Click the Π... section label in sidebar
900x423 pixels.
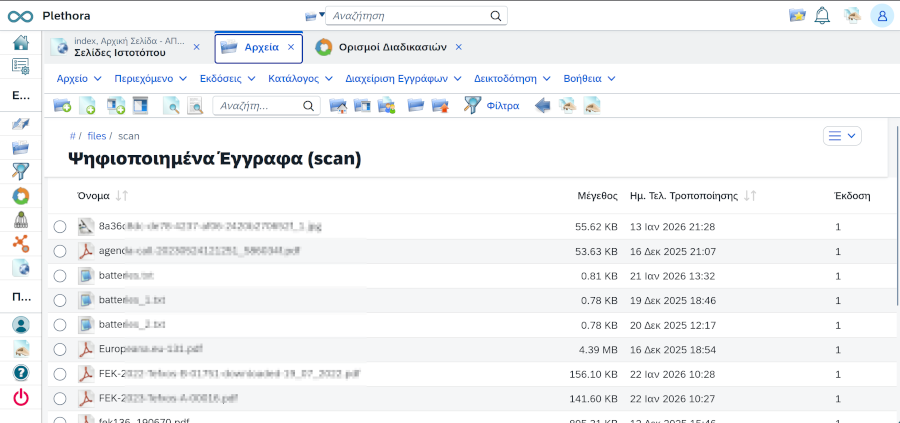tap(21, 297)
